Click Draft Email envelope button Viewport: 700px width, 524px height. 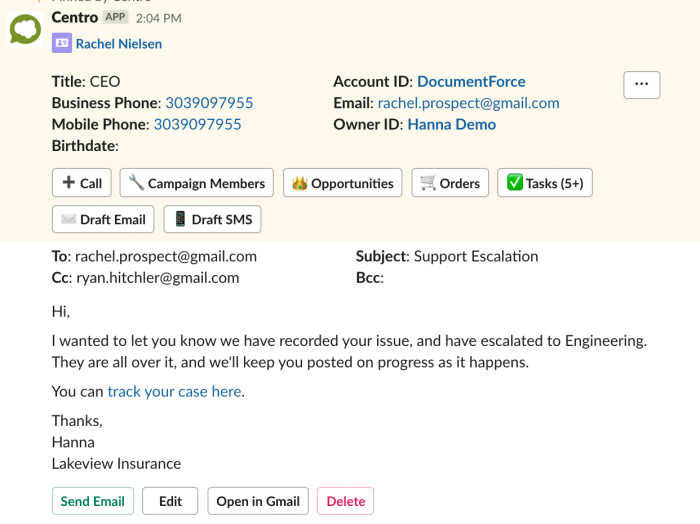(103, 219)
